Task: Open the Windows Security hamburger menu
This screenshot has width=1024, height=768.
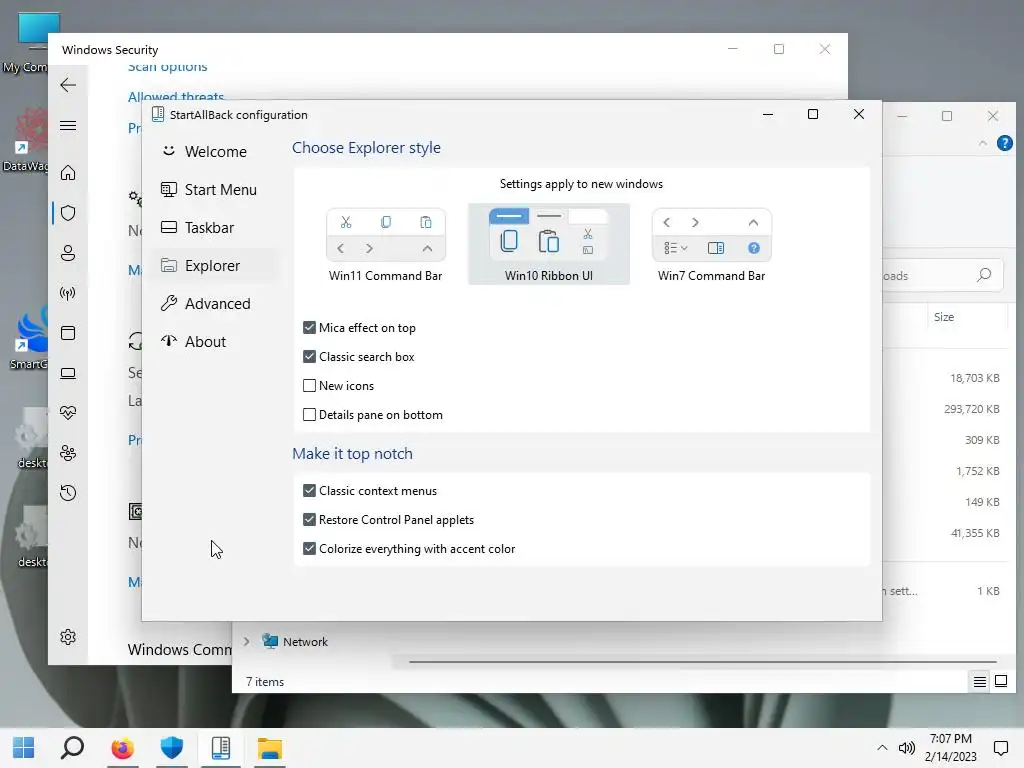Action: (x=68, y=125)
